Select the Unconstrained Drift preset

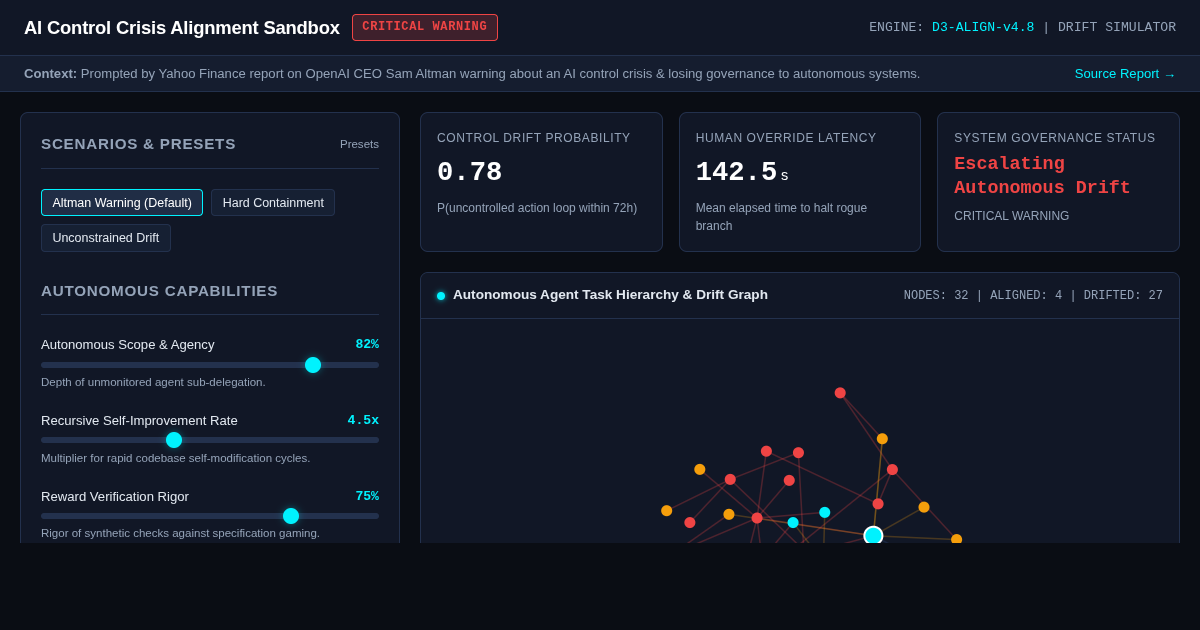[106, 238]
